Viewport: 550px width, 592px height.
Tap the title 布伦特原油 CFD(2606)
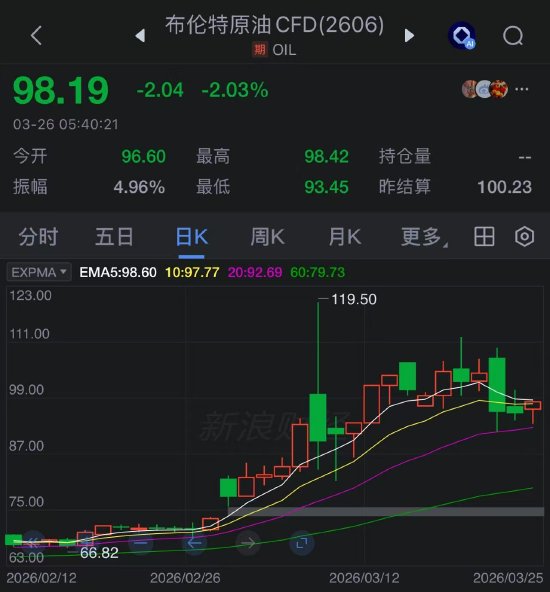click(x=274, y=25)
